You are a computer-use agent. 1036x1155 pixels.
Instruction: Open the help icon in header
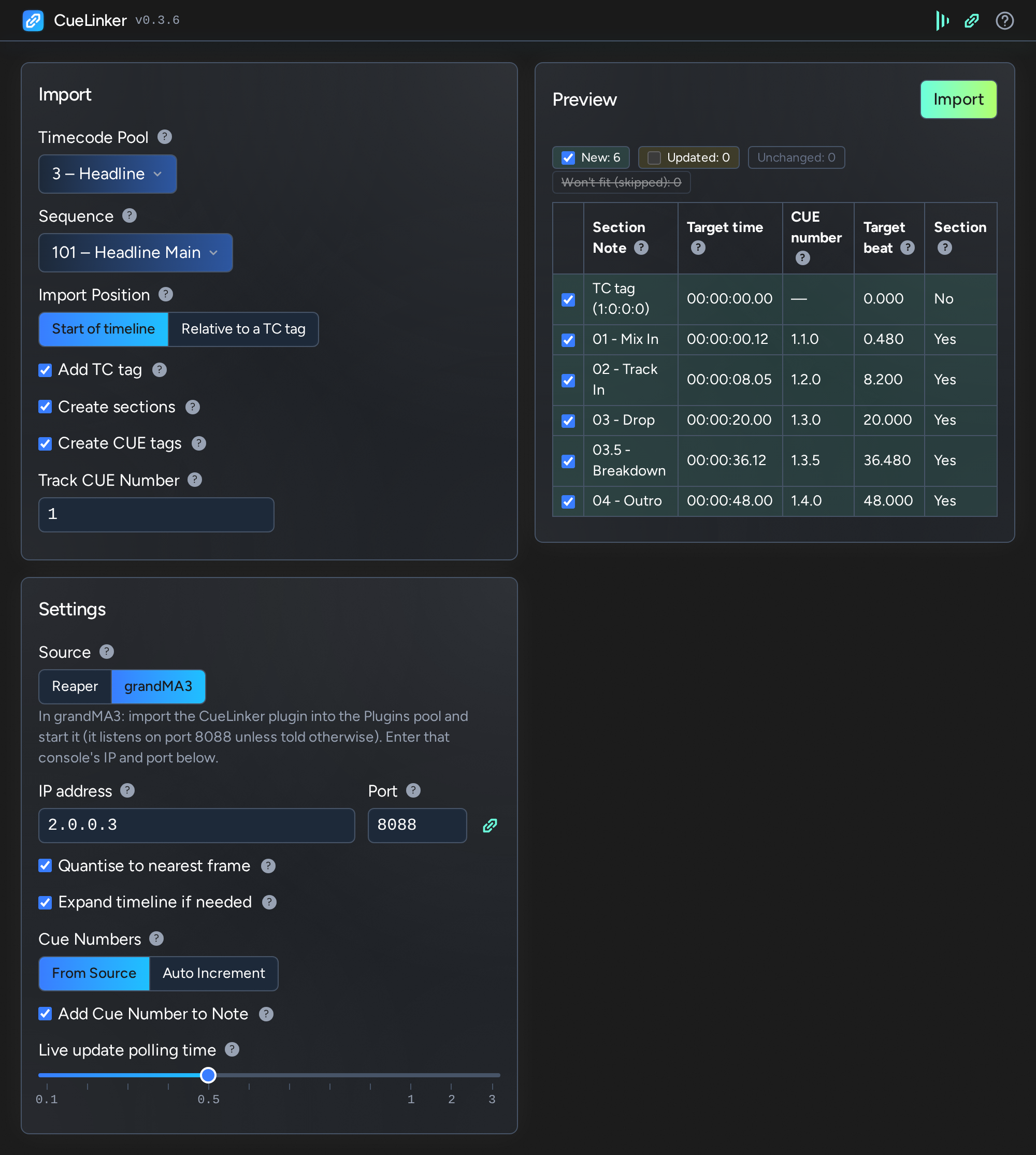point(1005,21)
